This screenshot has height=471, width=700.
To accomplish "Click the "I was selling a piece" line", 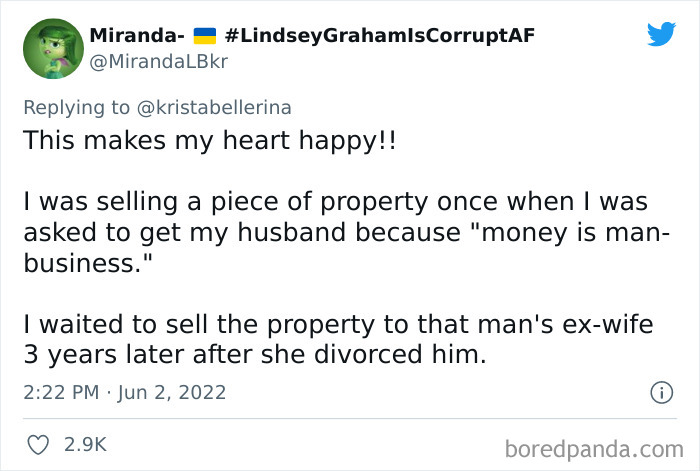I will point(337,204).
